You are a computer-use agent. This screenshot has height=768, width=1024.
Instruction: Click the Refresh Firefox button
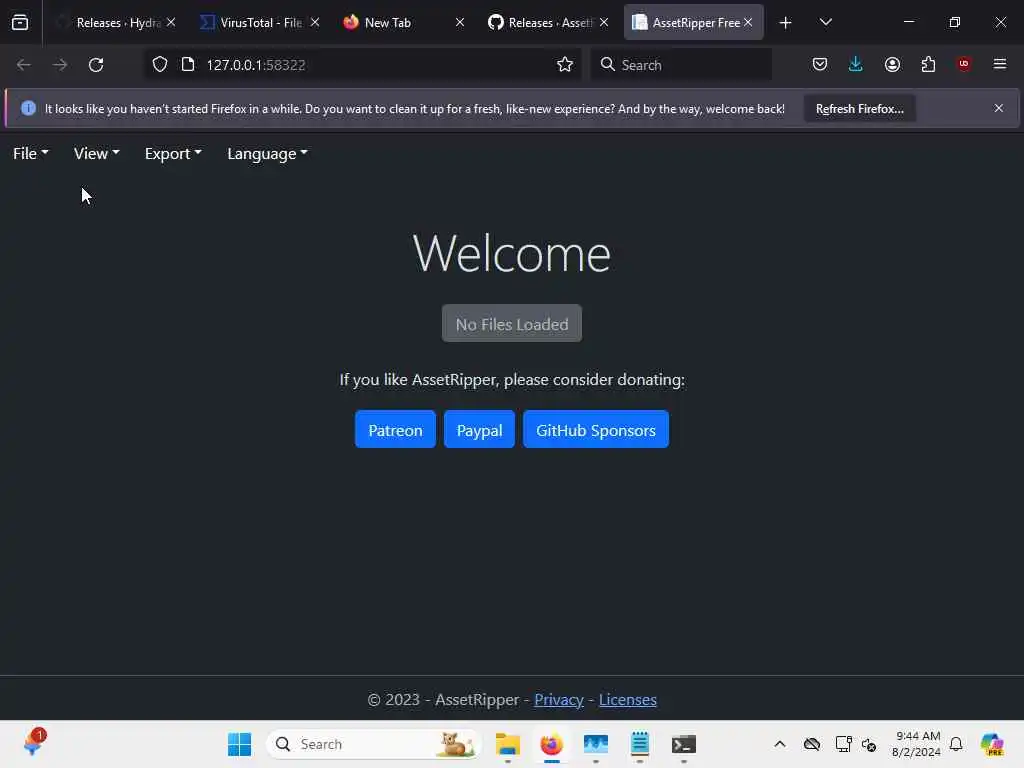[x=859, y=108]
